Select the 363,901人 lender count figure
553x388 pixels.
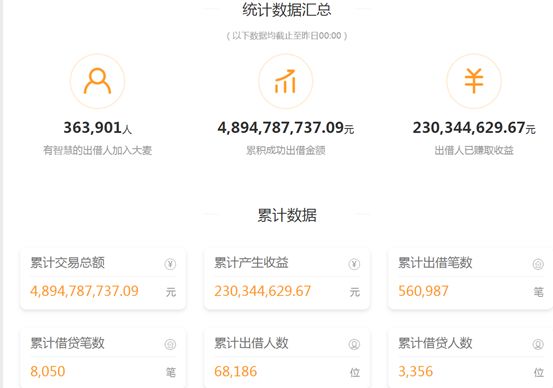click(97, 128)
